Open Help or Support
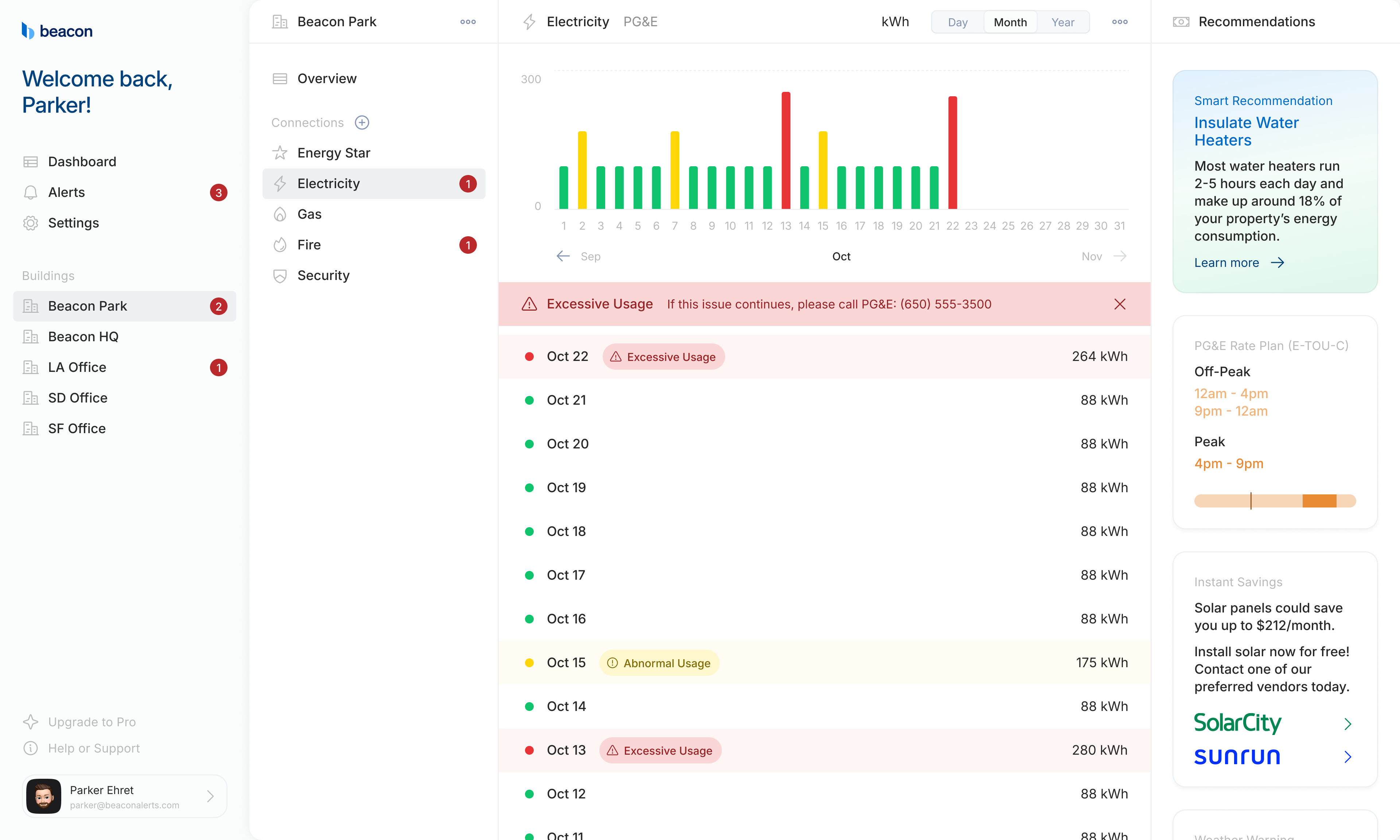This screenshot has width=1400, height=840. 81,748
